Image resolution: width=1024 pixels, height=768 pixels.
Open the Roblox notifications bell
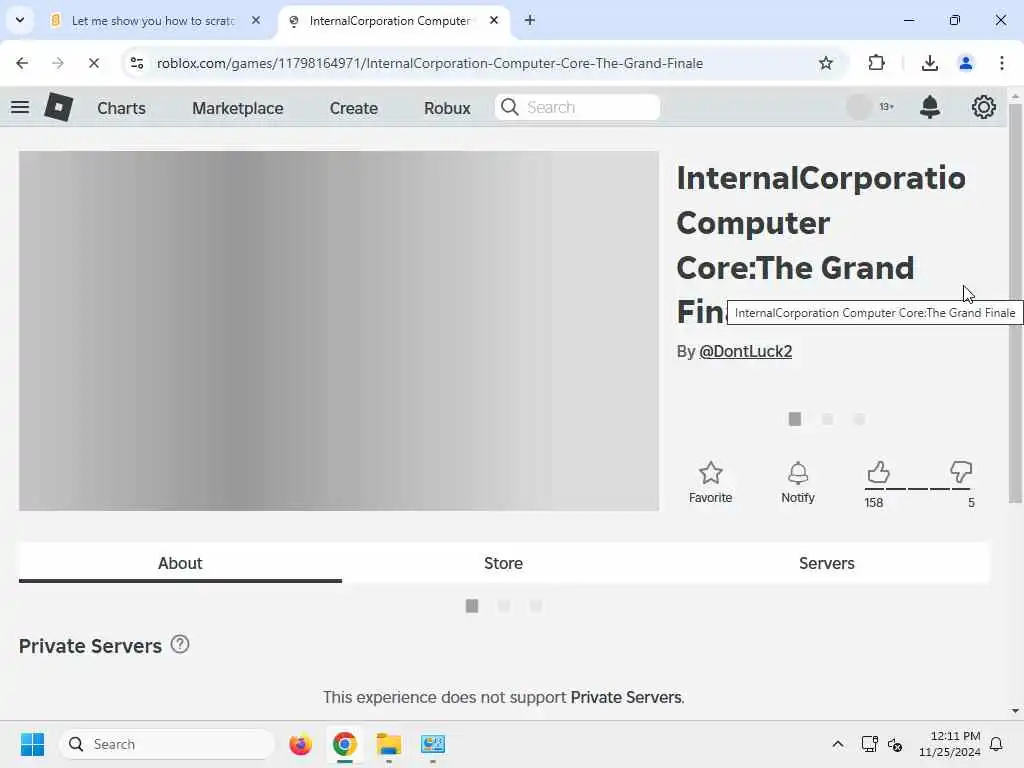coord(929,107)
